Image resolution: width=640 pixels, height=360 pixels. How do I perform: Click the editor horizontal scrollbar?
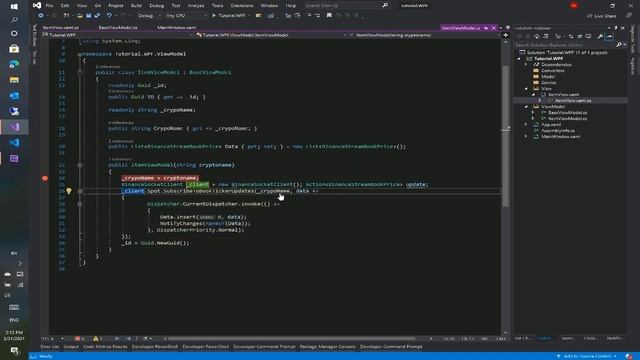pos(292,338)
